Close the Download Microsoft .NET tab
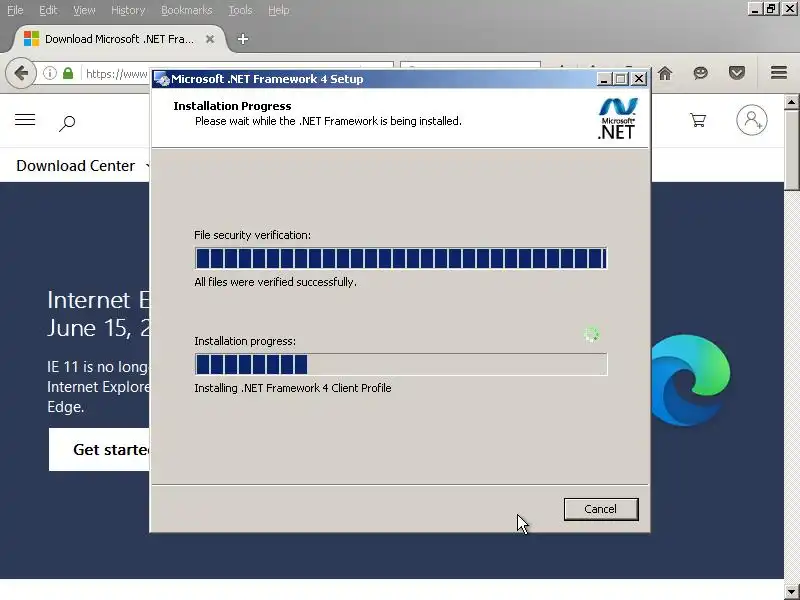 point(210,39)
